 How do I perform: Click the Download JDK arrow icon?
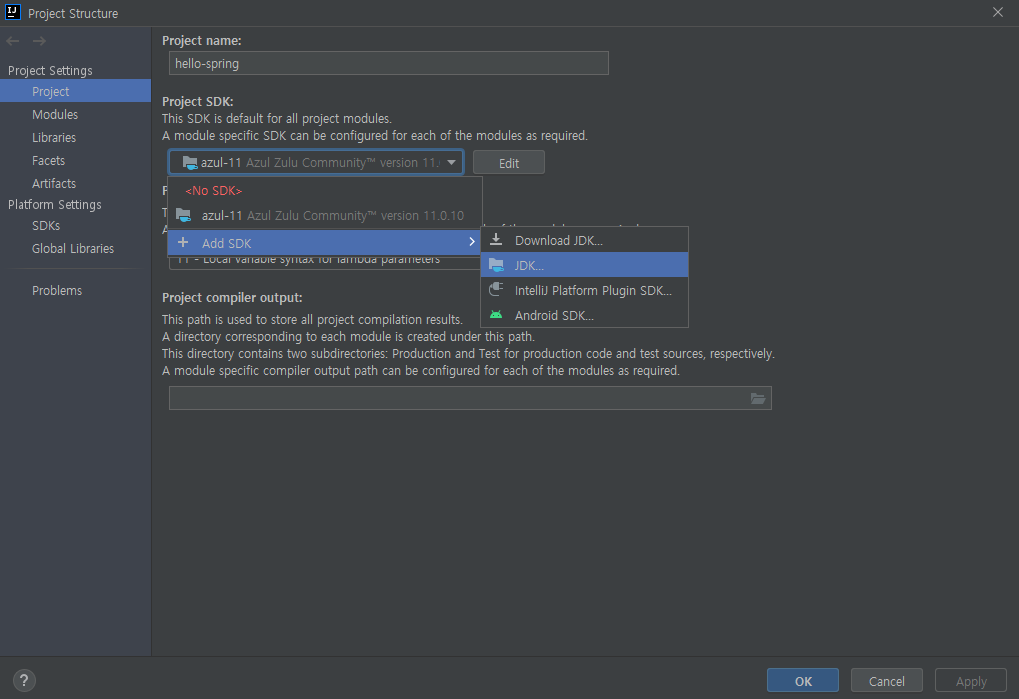(x=496, y=240)
